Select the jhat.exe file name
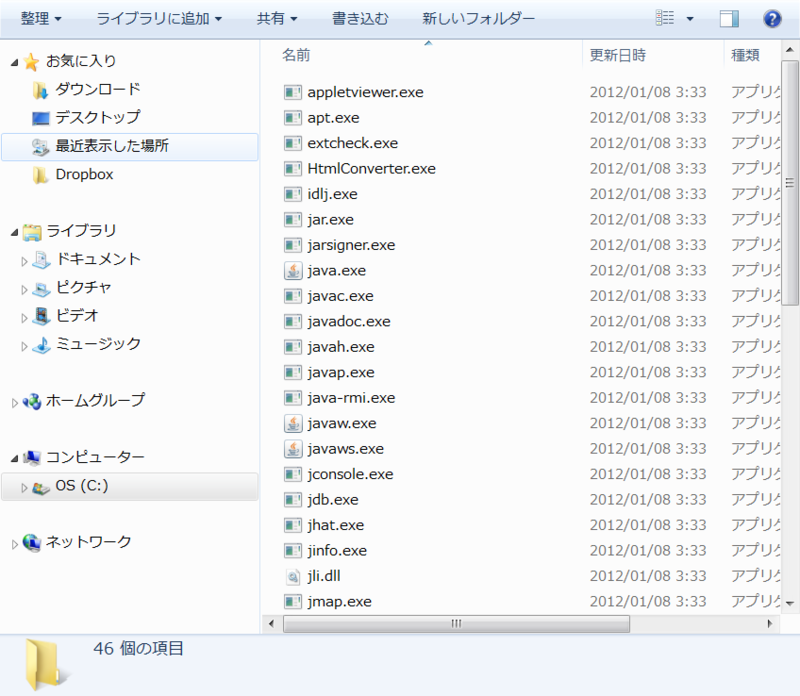The image size is (800, 696). point(335,526)
